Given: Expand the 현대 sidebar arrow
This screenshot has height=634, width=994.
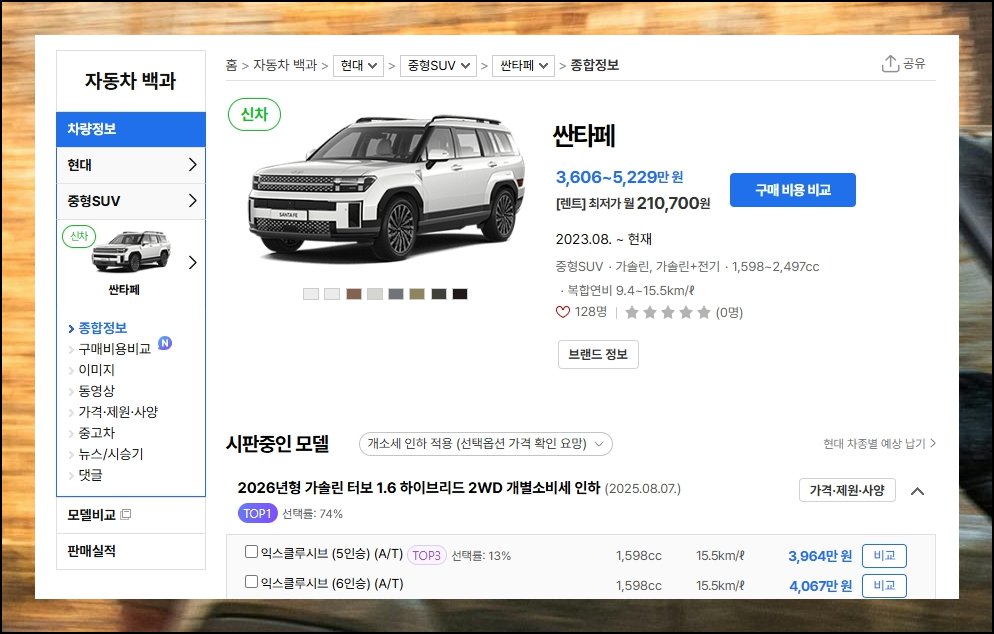Looking at the screenshot, I should (193, 165).
